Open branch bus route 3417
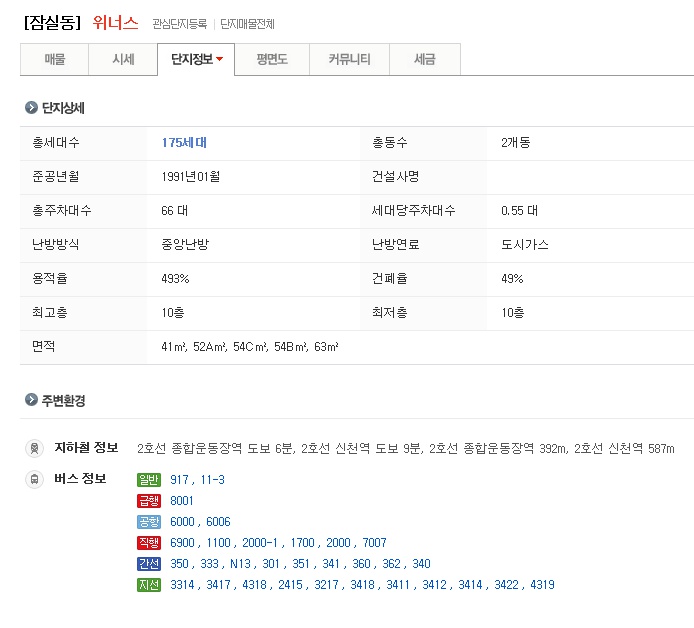This screenshot has height=628, width=694. point(218,585)
